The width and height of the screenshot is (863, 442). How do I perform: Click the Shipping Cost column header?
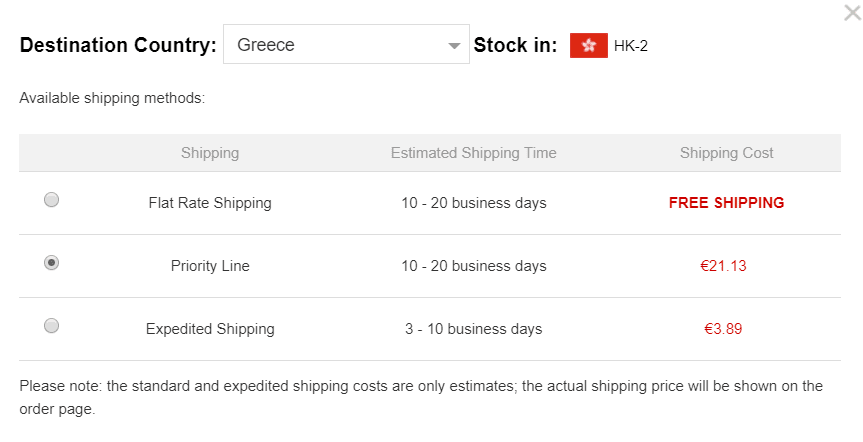tap(727, 153)
